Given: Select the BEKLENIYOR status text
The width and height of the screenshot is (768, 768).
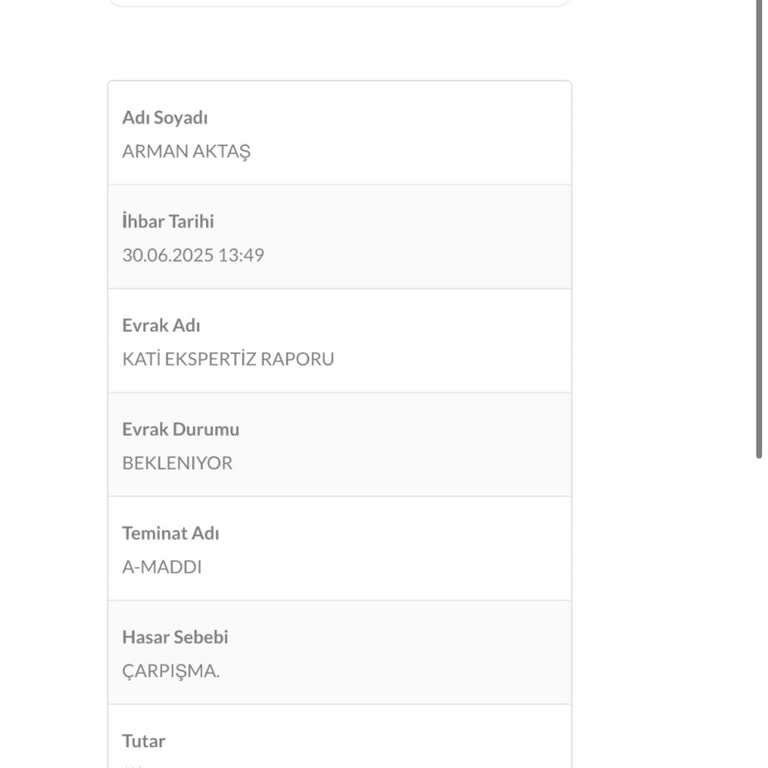Looking at the screenshot, I should (177, 463).
